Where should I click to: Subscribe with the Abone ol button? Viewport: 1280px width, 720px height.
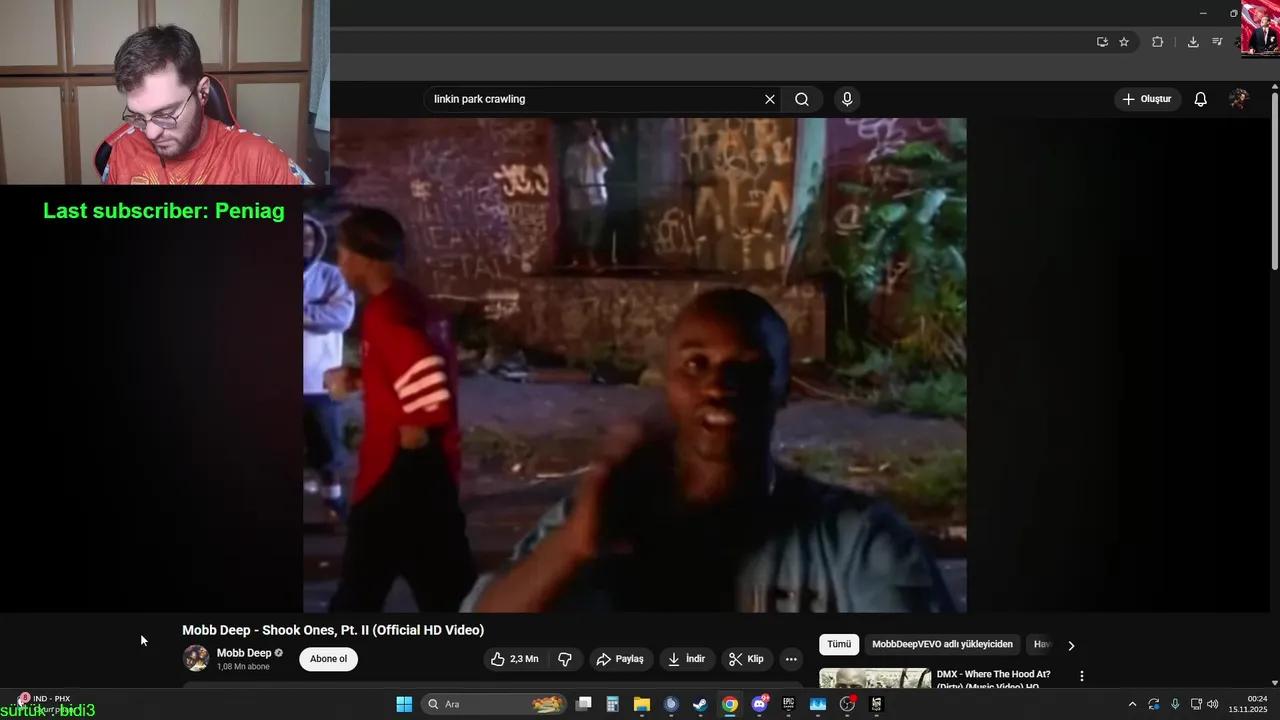click(328, 659)
